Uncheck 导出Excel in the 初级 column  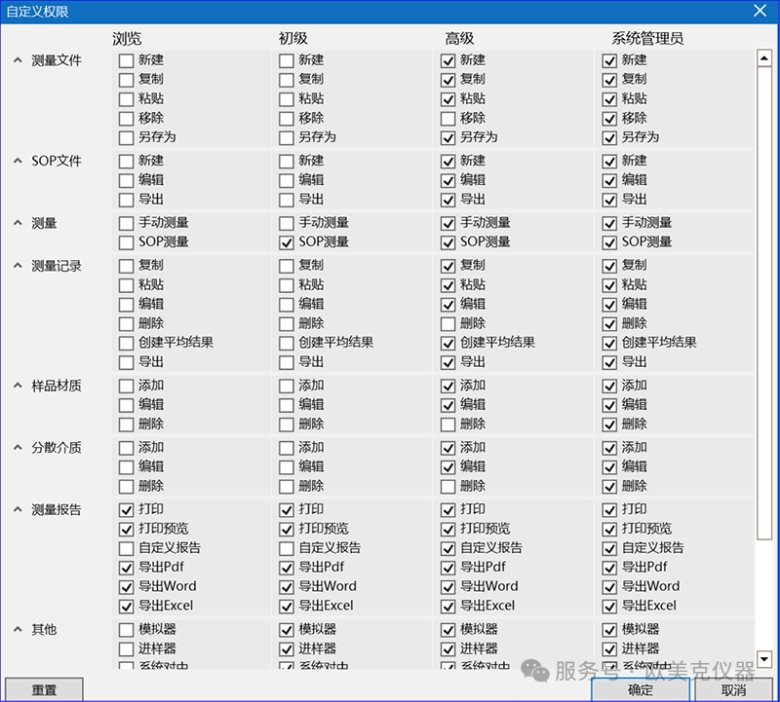coord(286,606)
